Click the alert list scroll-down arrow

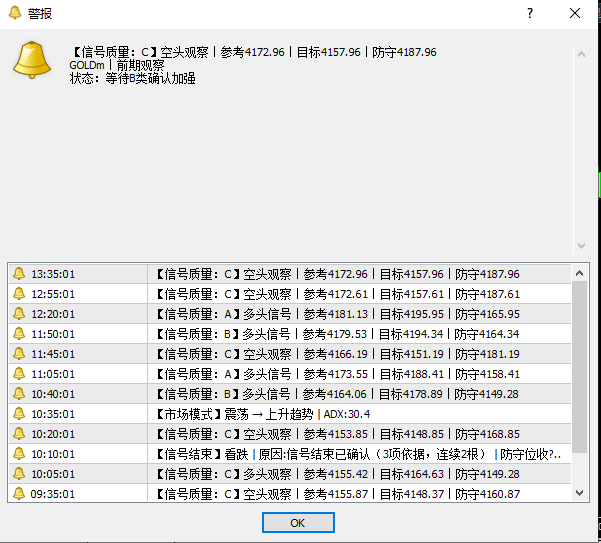[x=580, y=493]
